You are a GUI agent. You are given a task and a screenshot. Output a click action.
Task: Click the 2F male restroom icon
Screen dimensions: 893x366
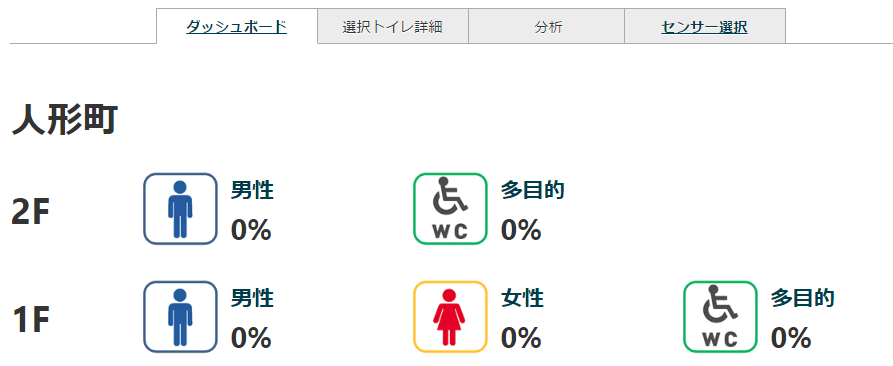pyautogui.click(x=180, y=209)
